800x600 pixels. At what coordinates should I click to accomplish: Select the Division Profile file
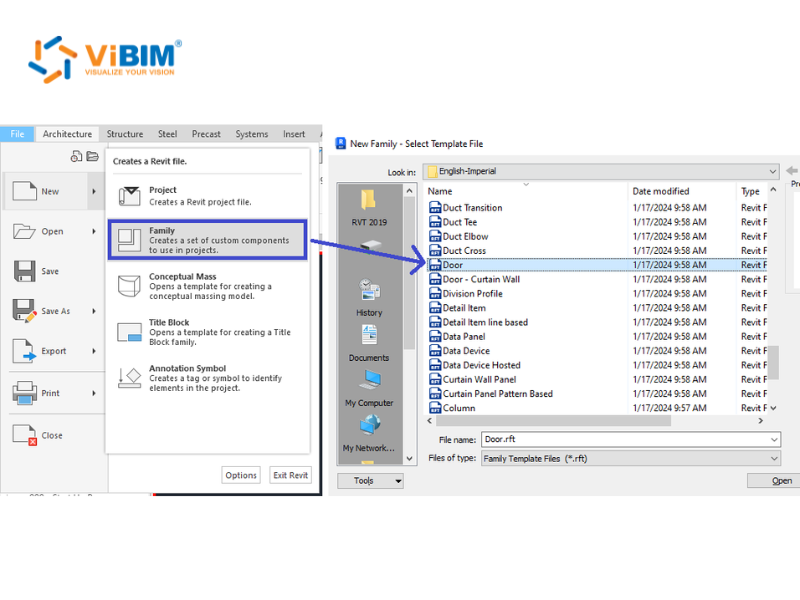click(597, 293)
